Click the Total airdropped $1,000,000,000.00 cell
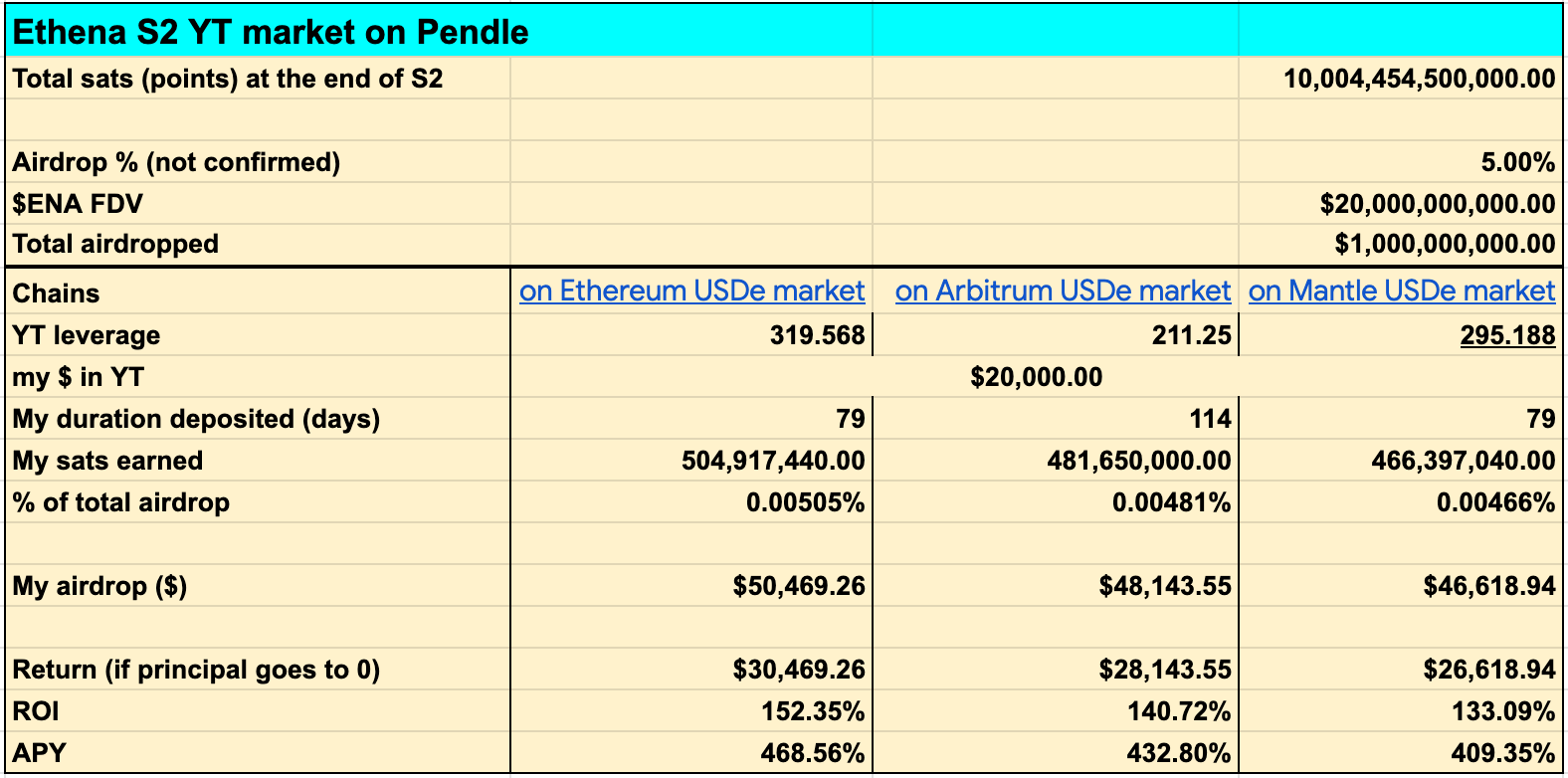This screenshot has height=778, width=1568. (x=1445, y=244)
